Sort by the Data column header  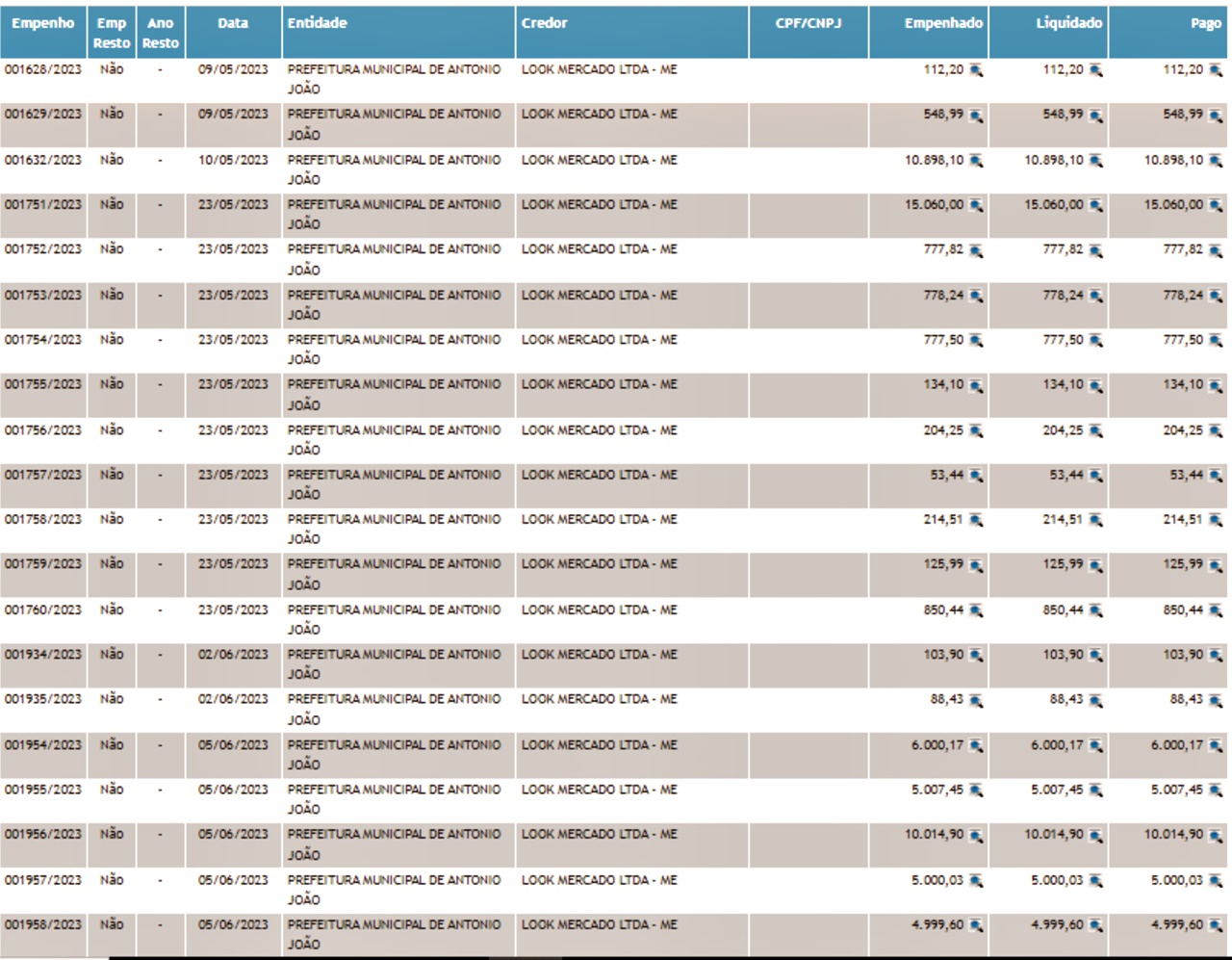coord(233,23)
